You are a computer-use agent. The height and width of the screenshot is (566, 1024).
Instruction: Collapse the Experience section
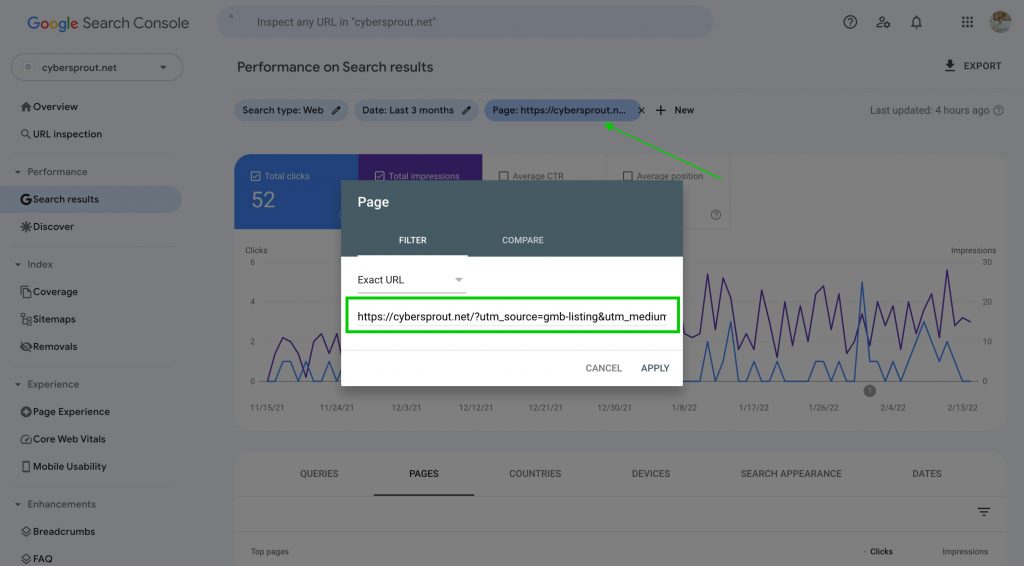[x=18, y=385]
